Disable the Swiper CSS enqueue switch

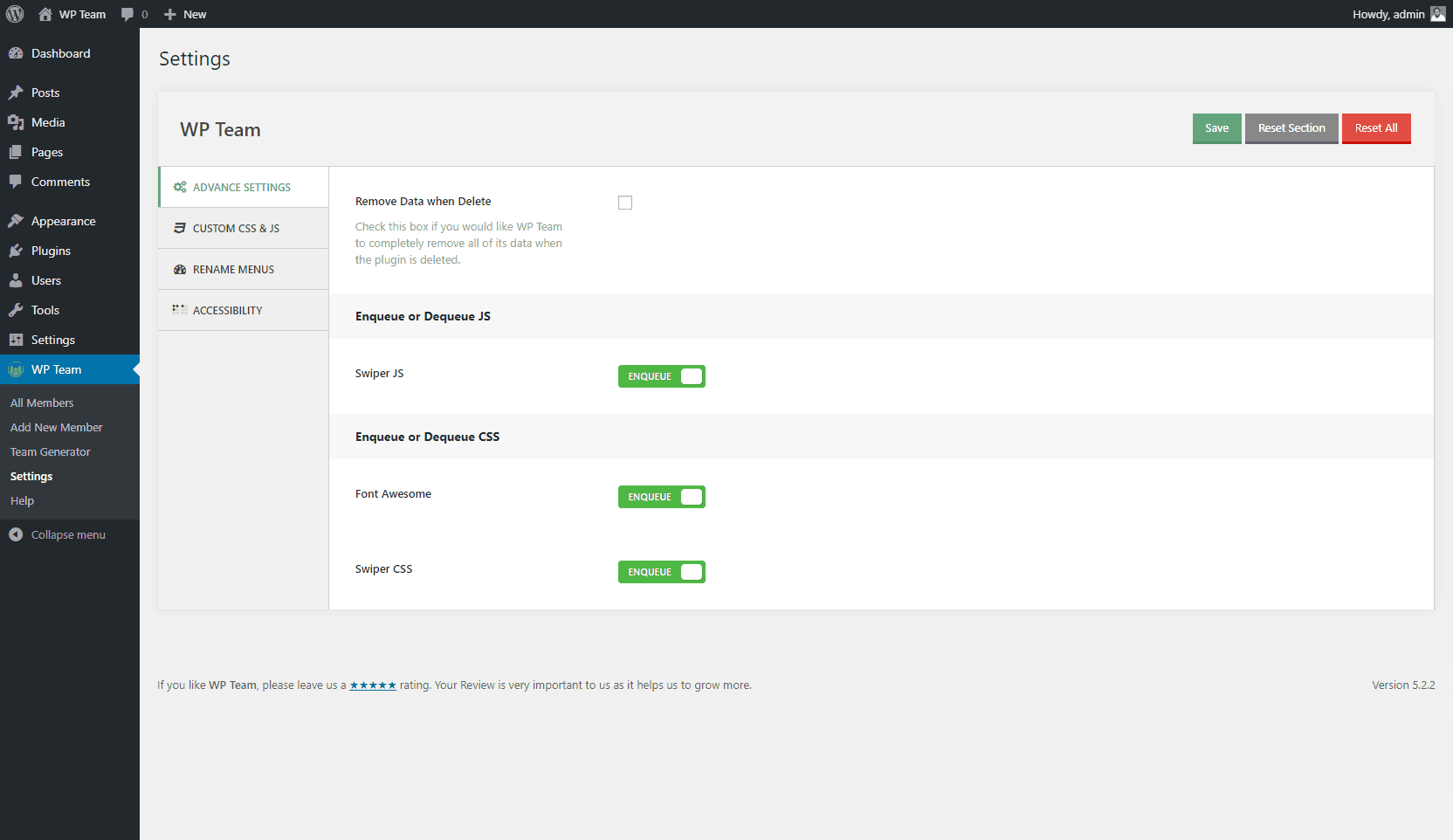pos(661,572)
